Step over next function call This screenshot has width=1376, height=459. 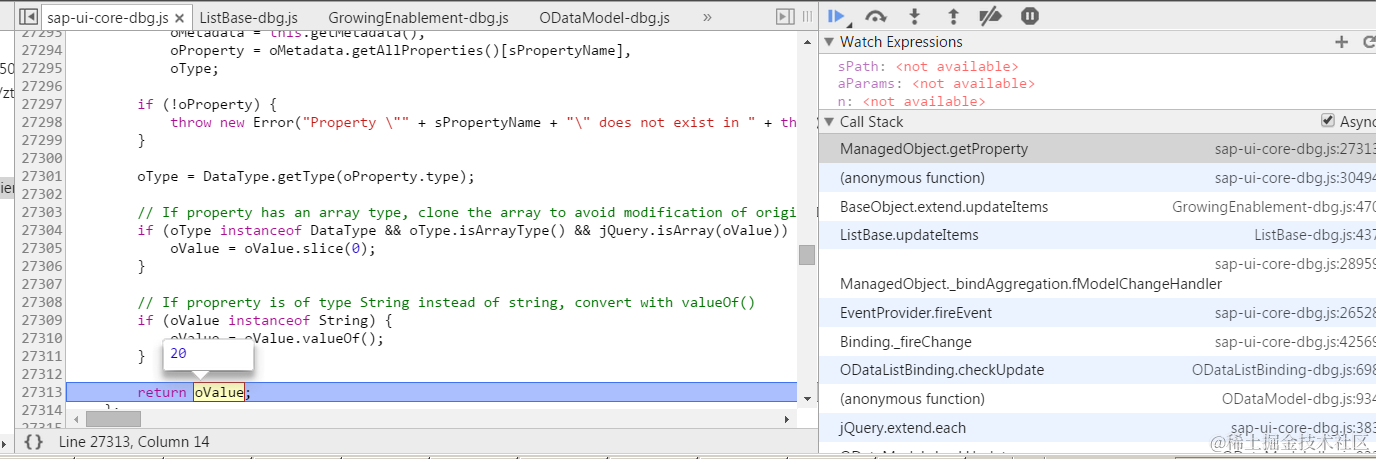[876, 16]
